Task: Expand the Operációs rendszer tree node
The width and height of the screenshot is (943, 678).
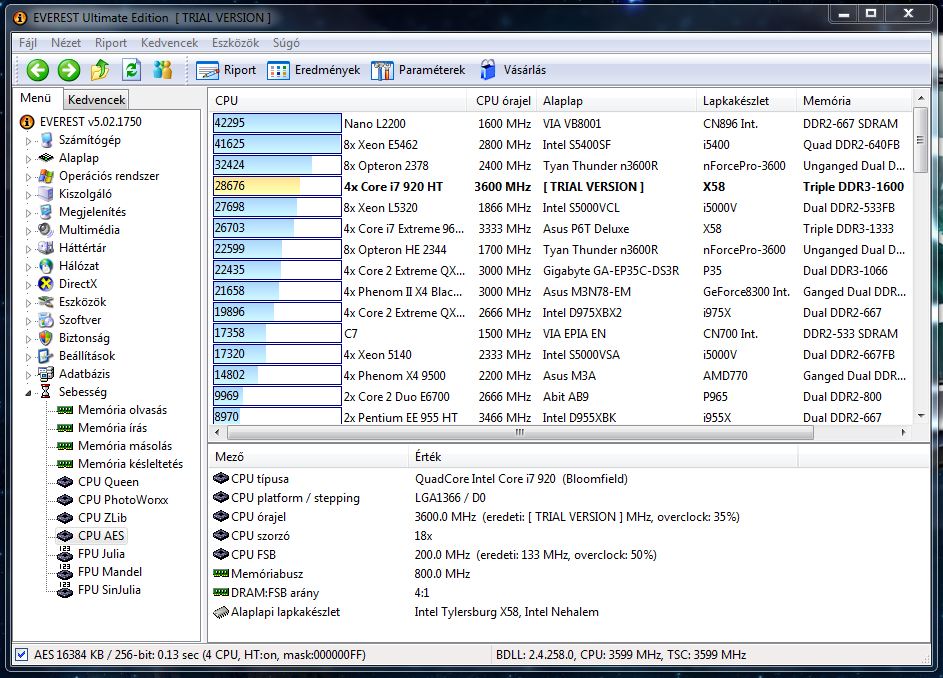Action: click(28, 177)
